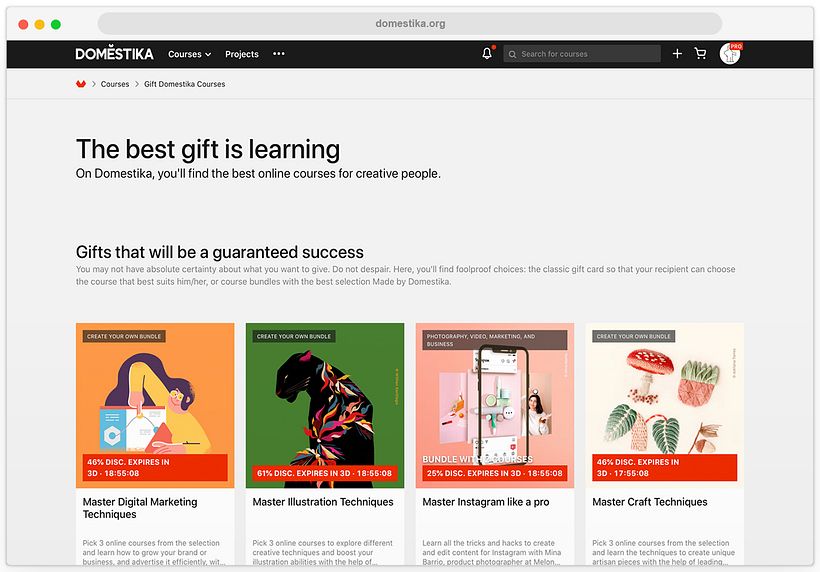Open Master Digital Marketing Techniques thumbnail

click(x=155, y=405)
